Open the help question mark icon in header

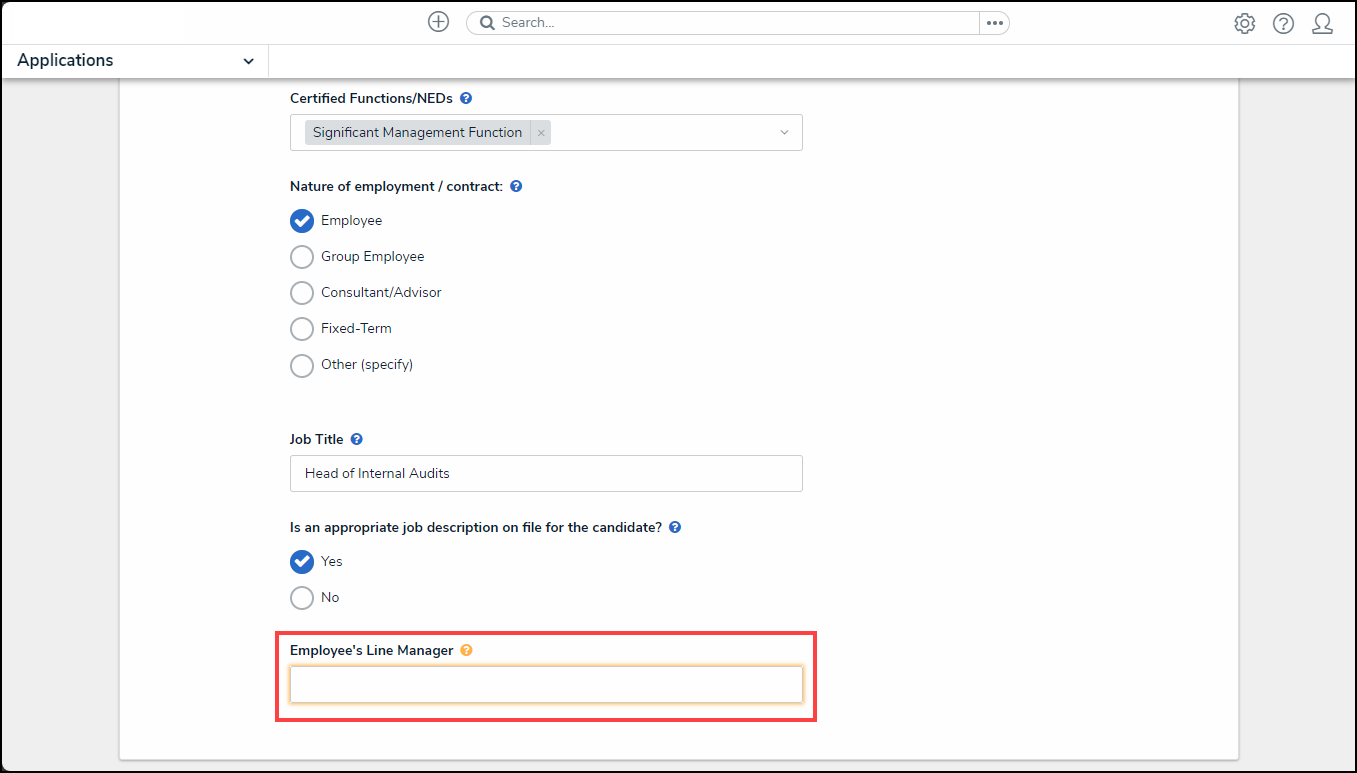[1283, 24]
